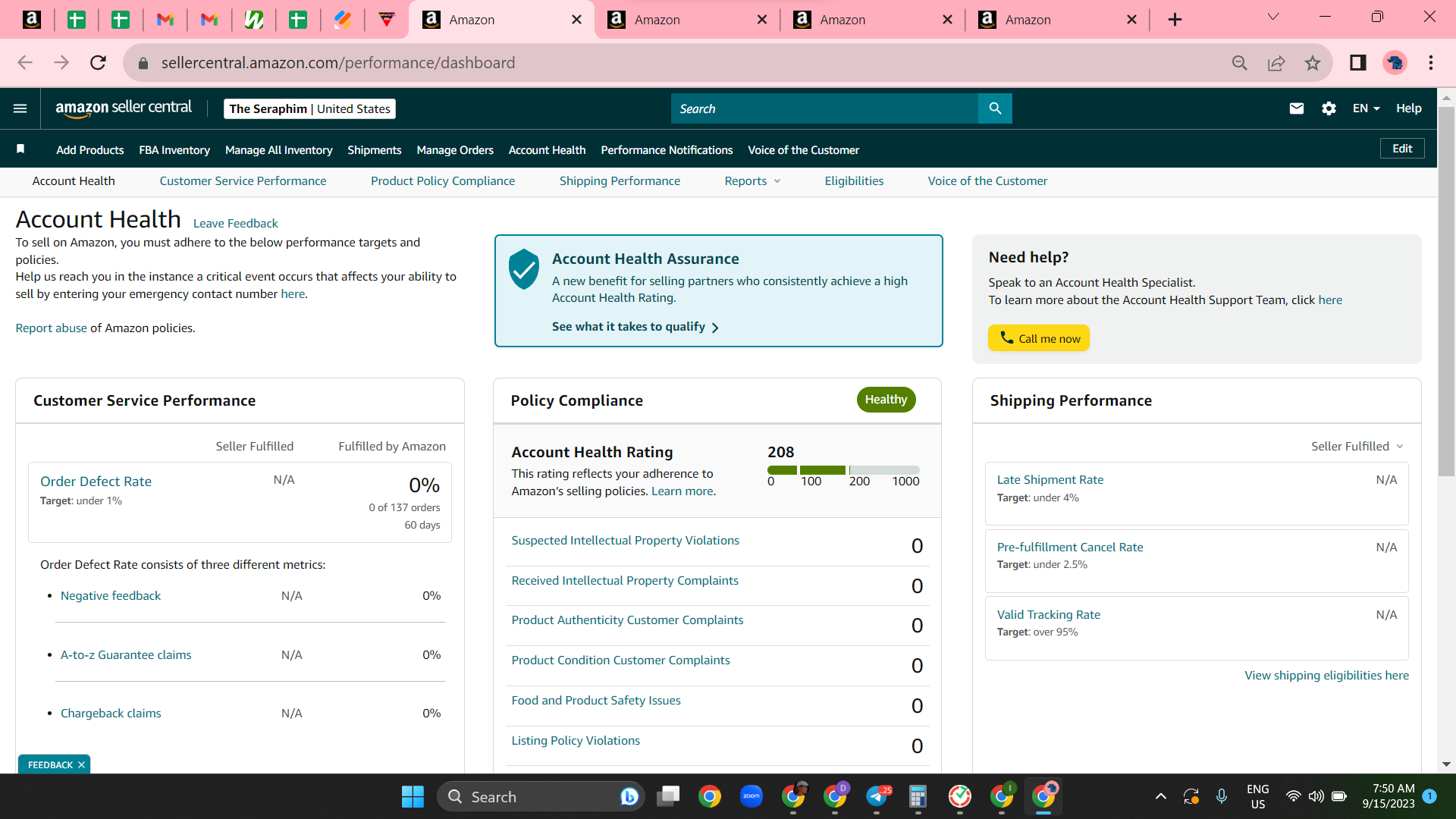Open Performance Notifications menu item
Viewport: 1456px width, 819px height.
coord(667,150)
